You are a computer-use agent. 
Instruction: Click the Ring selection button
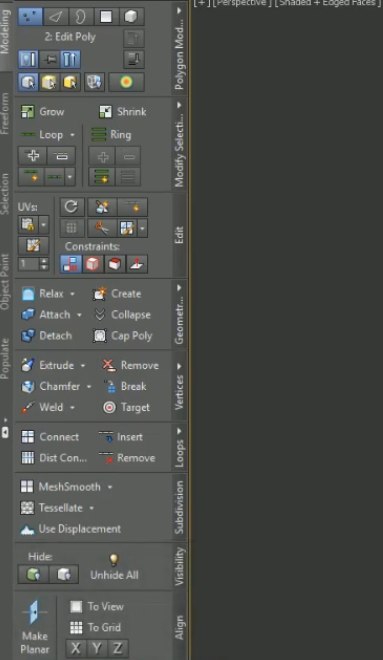coord(111,134)
